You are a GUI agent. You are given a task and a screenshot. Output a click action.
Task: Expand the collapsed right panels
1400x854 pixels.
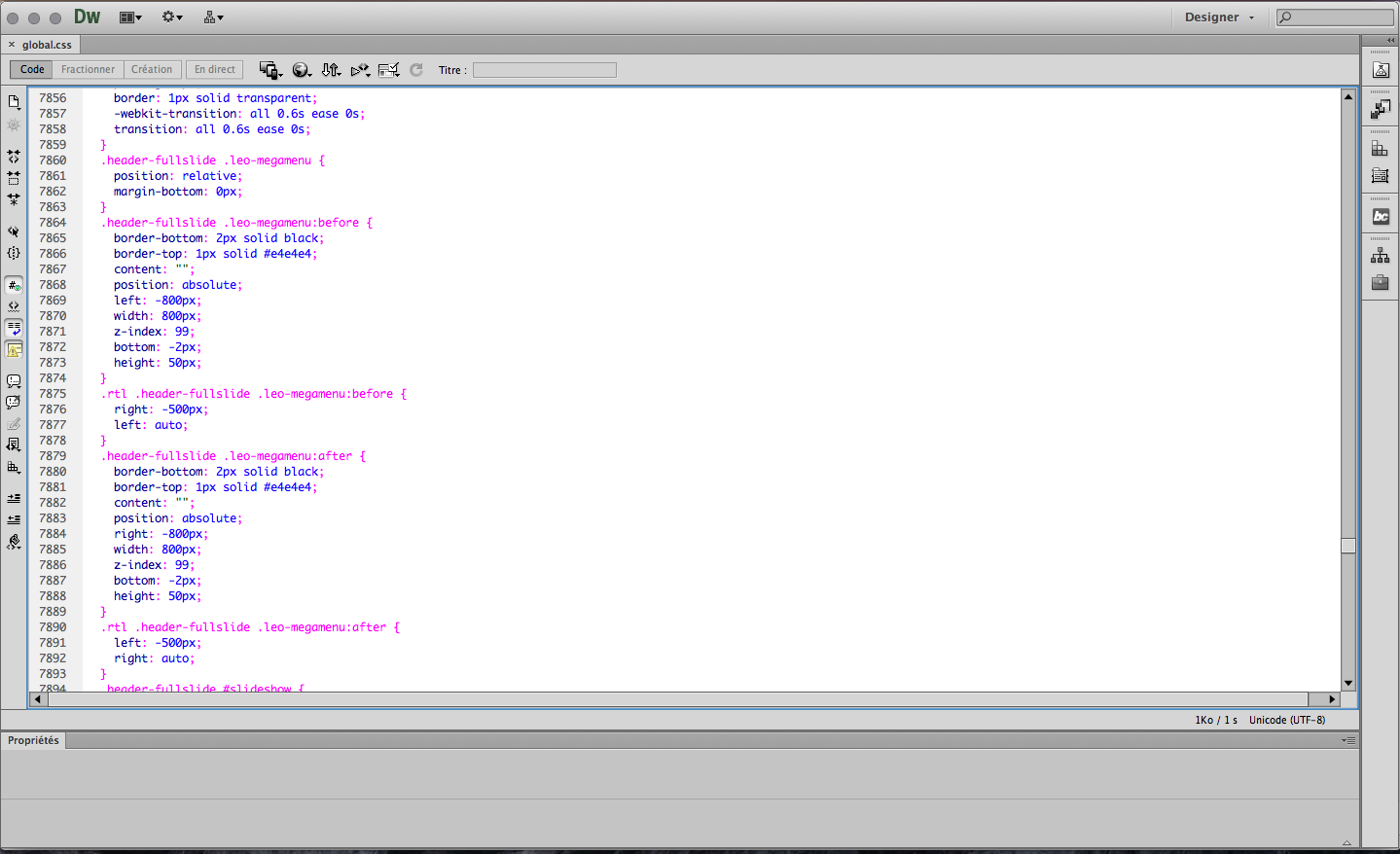pos(1390,40)
